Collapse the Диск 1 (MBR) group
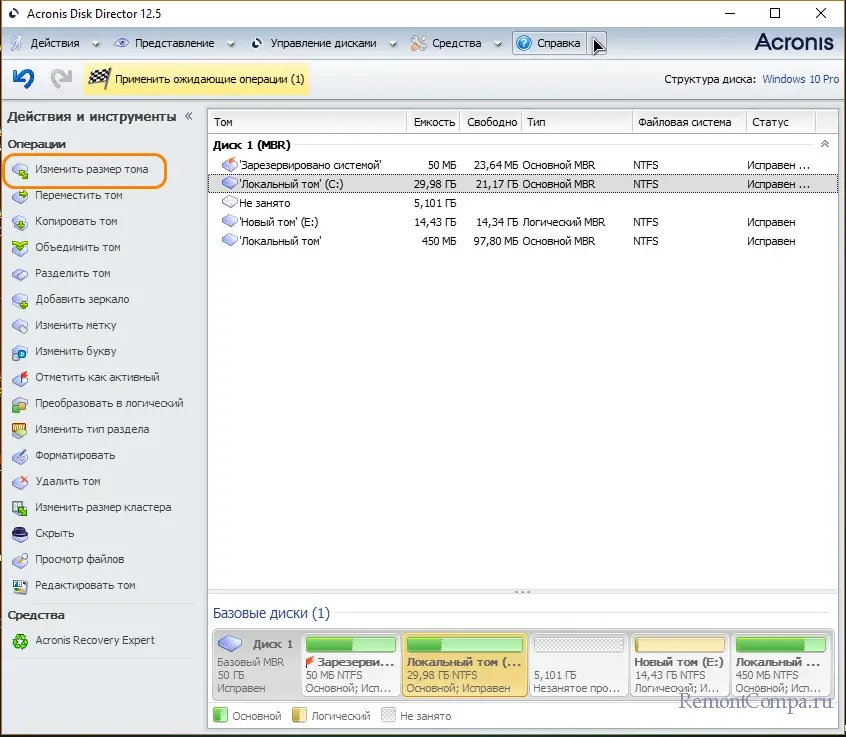This screenshot has height=737, width=846. click(824, 144)
